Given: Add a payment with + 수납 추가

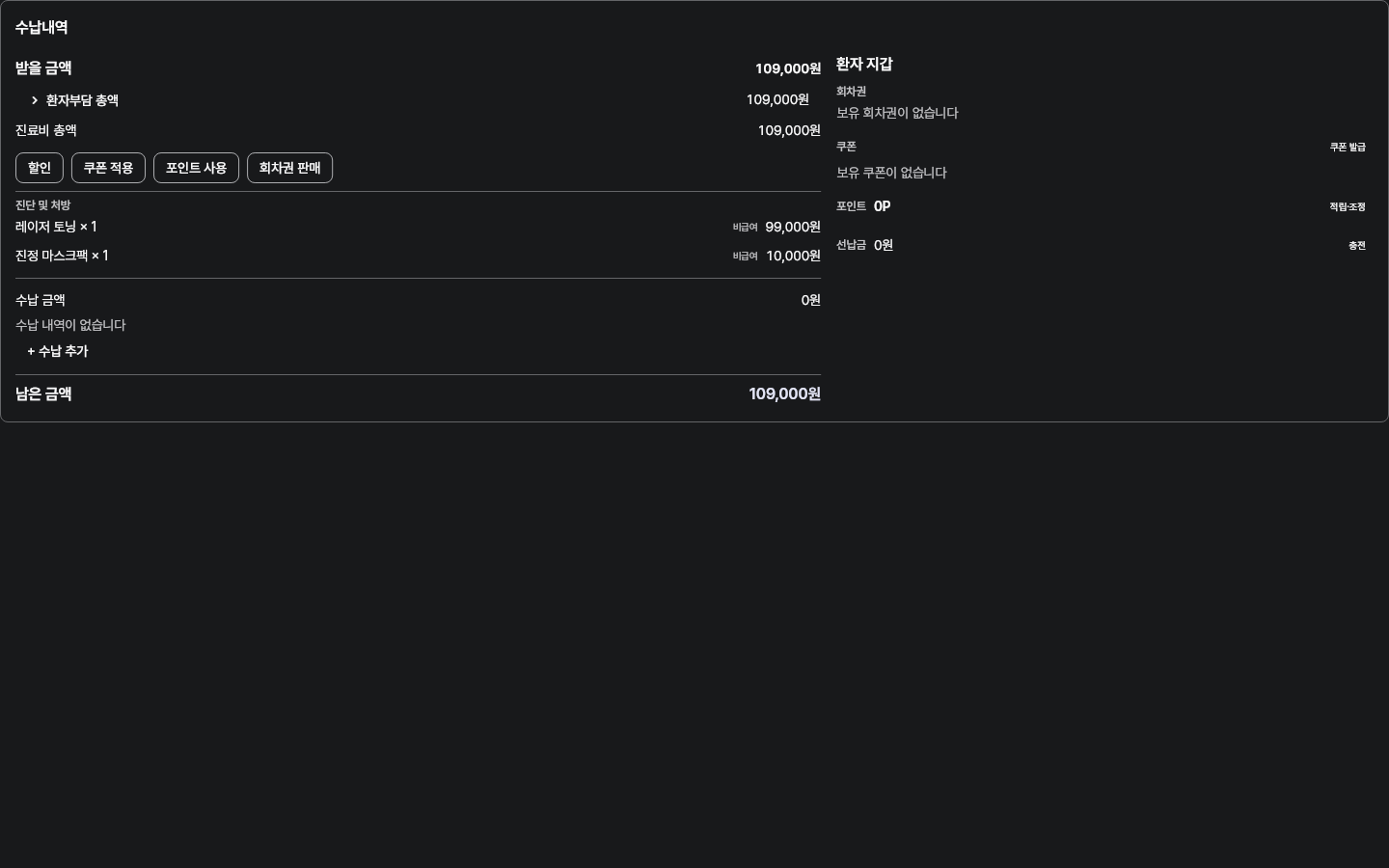Looking at the screenshot, I should (58, 351).
